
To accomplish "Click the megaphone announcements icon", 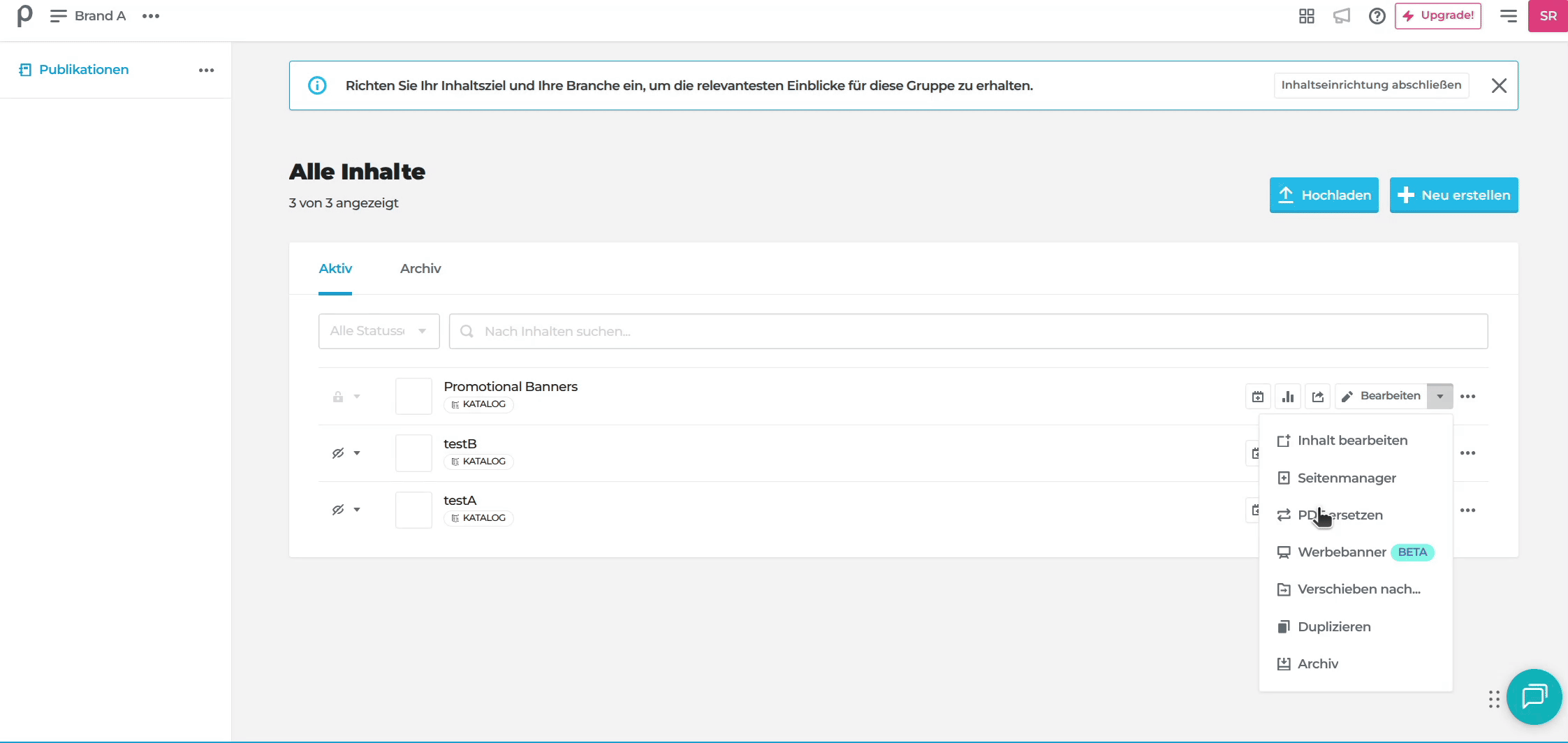I will 1342,16.
